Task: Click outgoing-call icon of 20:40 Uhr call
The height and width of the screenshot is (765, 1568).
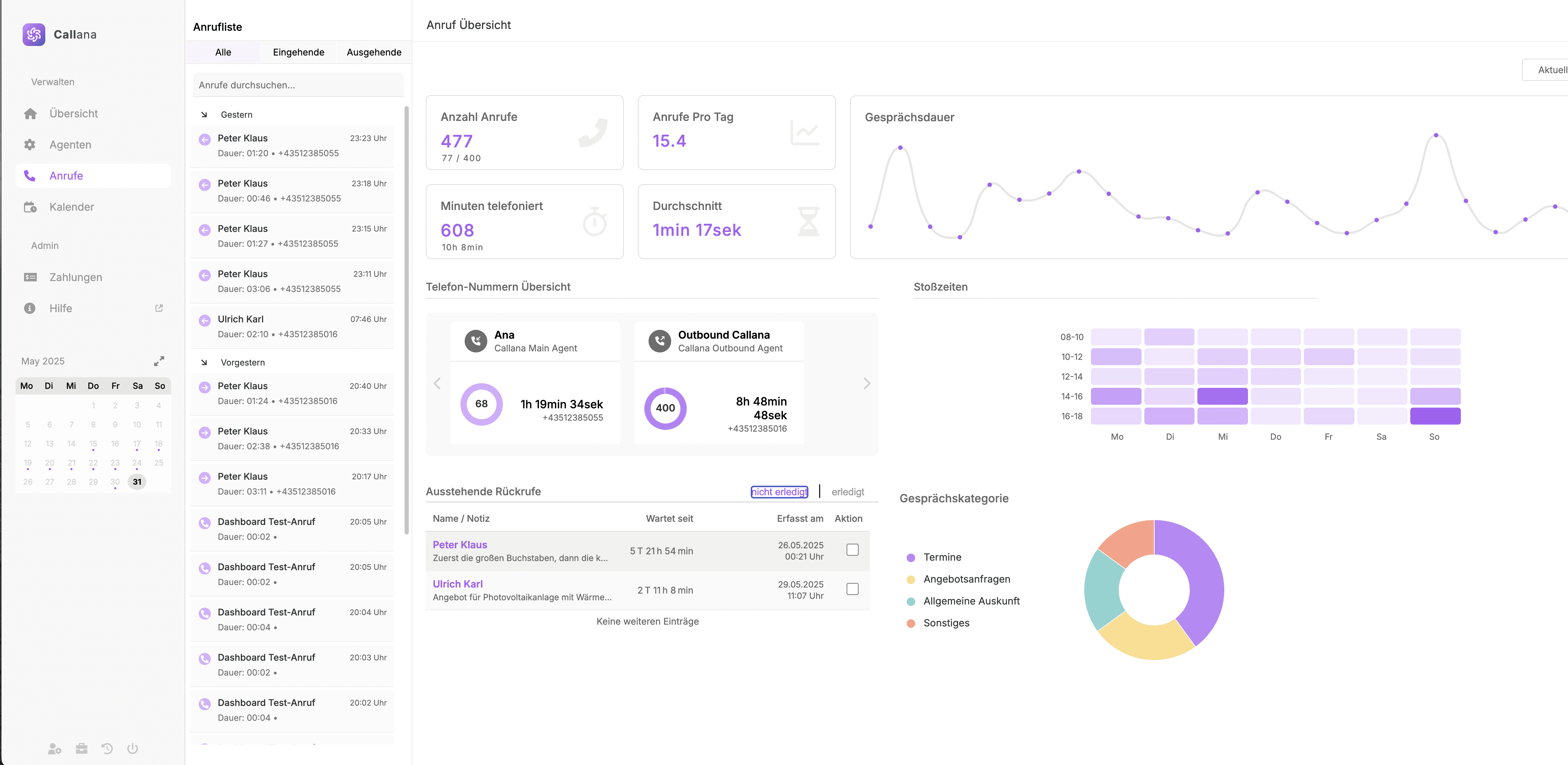Action: point(205,387)
